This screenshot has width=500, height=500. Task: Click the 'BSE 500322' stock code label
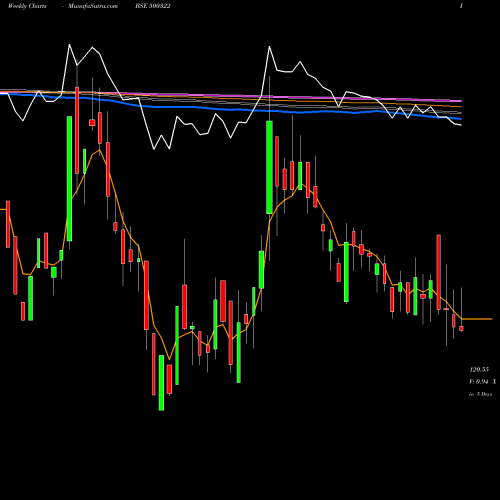click(153, 6)
